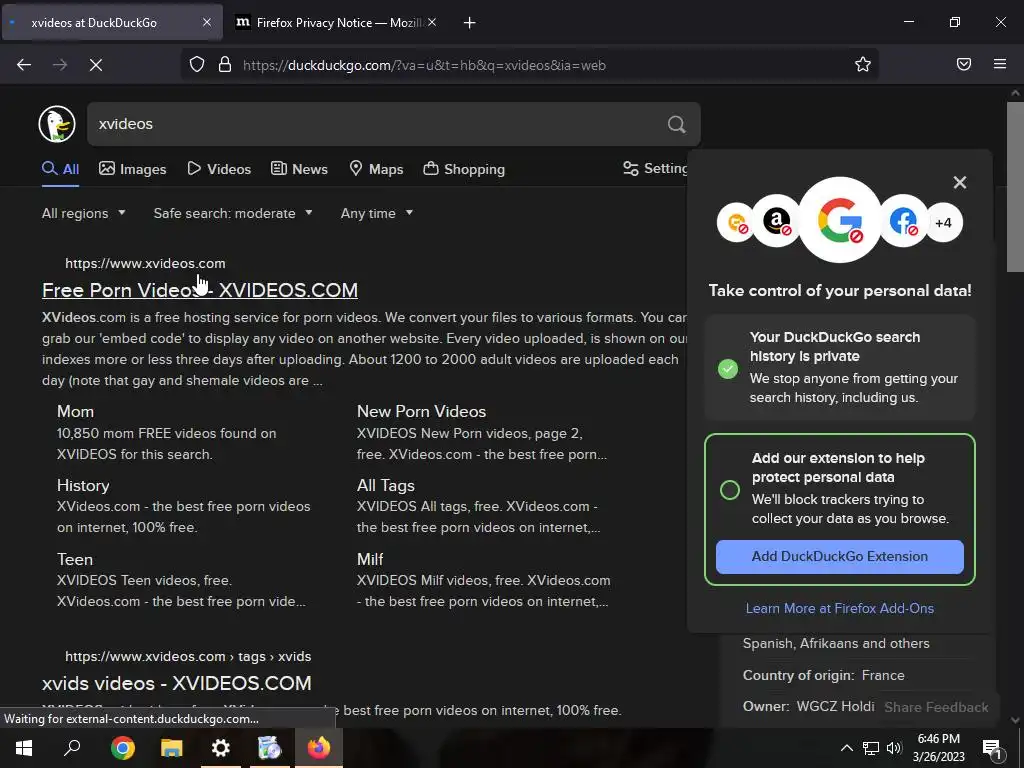Open the Windows Start menu
This screenshot has width=1024, height=768.
(x=24, y=748)
